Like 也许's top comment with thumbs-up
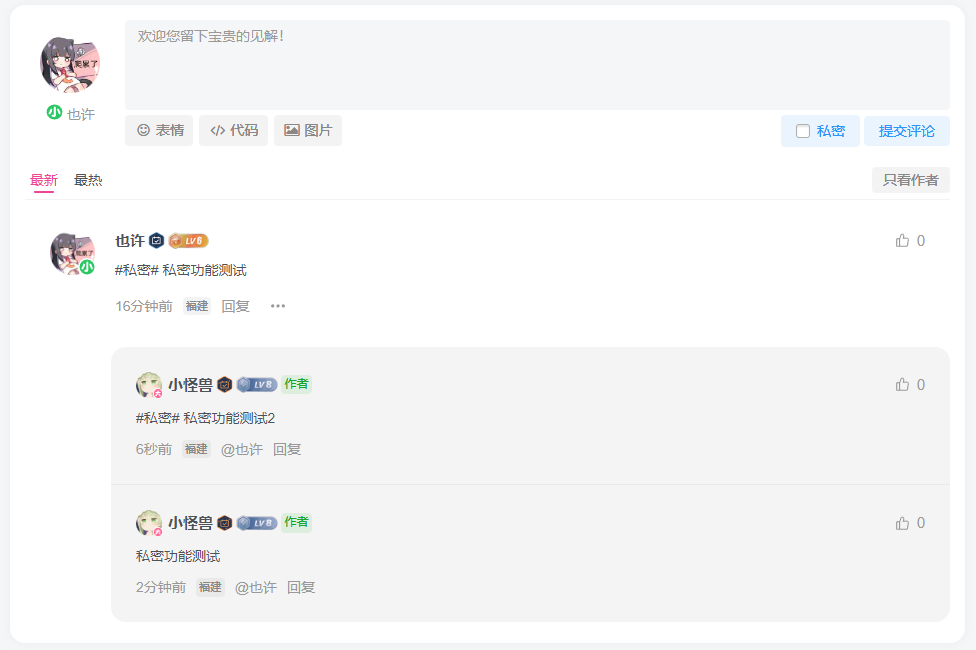Viewport: 976px width, 650px height. pyautogui.click(x=902, y=240)
